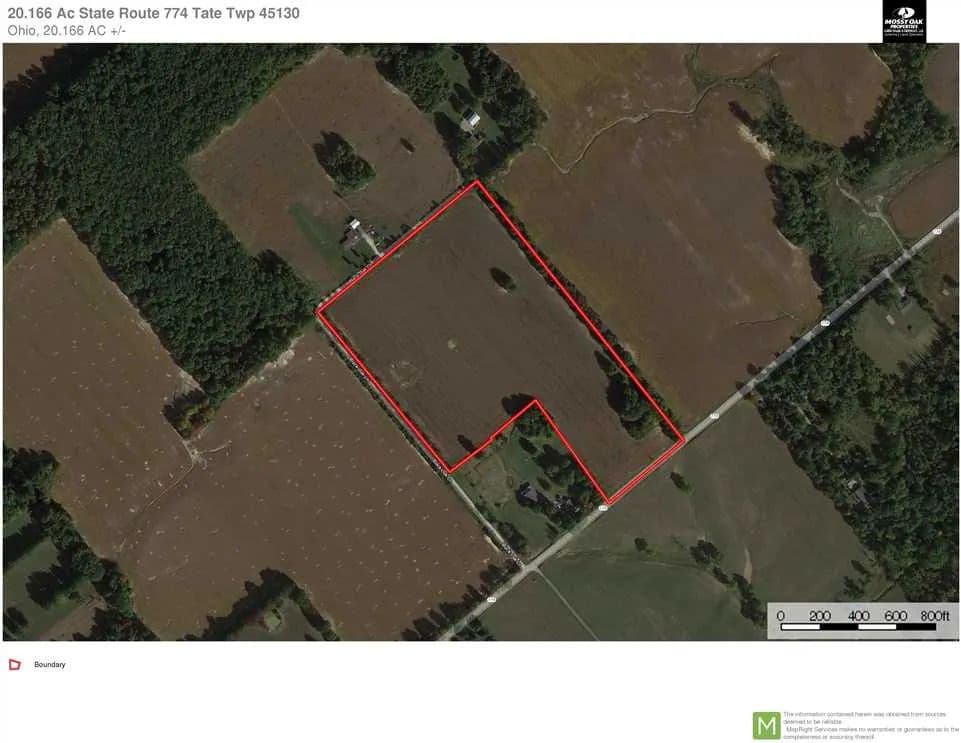Click the white-roofed house at the top of the map
The image size is (961, 743).
[471, 118]
